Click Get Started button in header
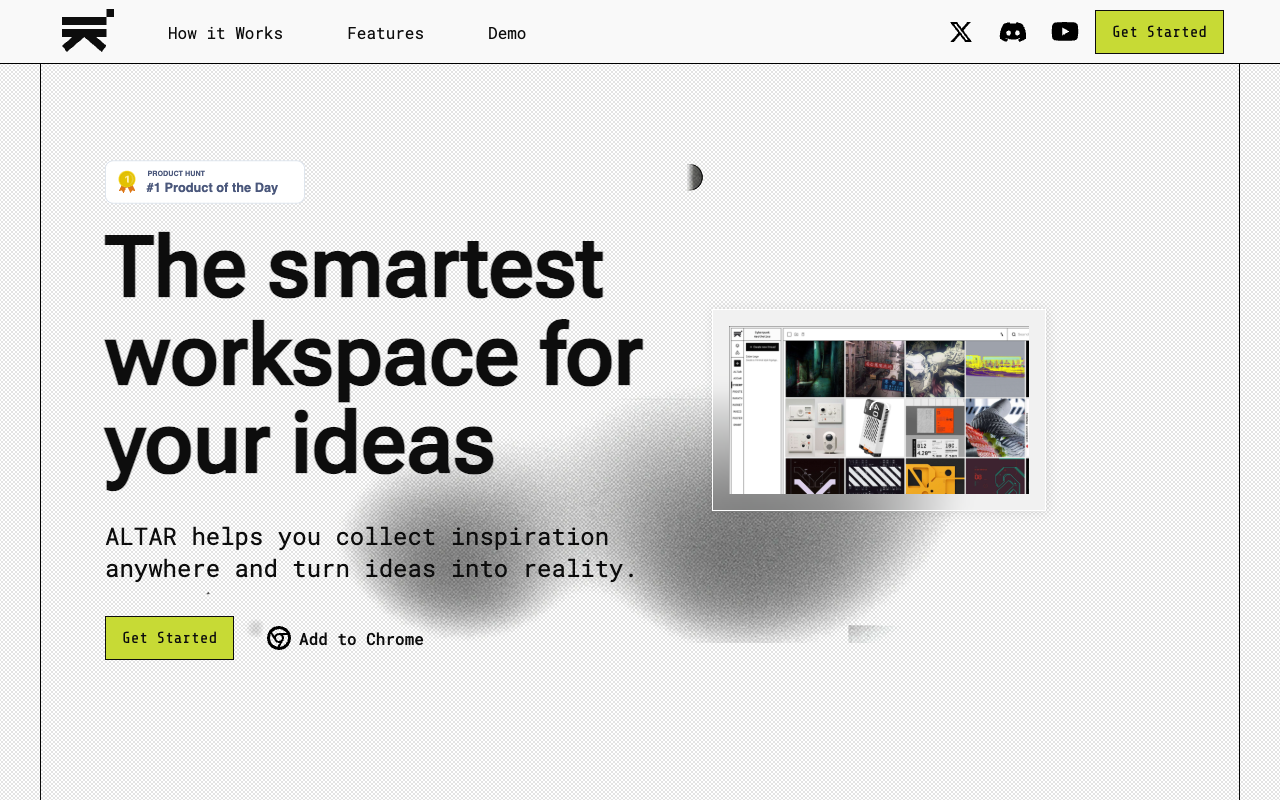Image resolution: width=1280 pixels, height=800 pixels. (x=1159, y=32)
